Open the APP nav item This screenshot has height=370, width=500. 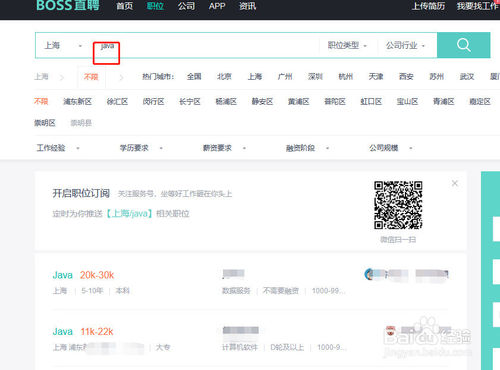pos(217,6)
